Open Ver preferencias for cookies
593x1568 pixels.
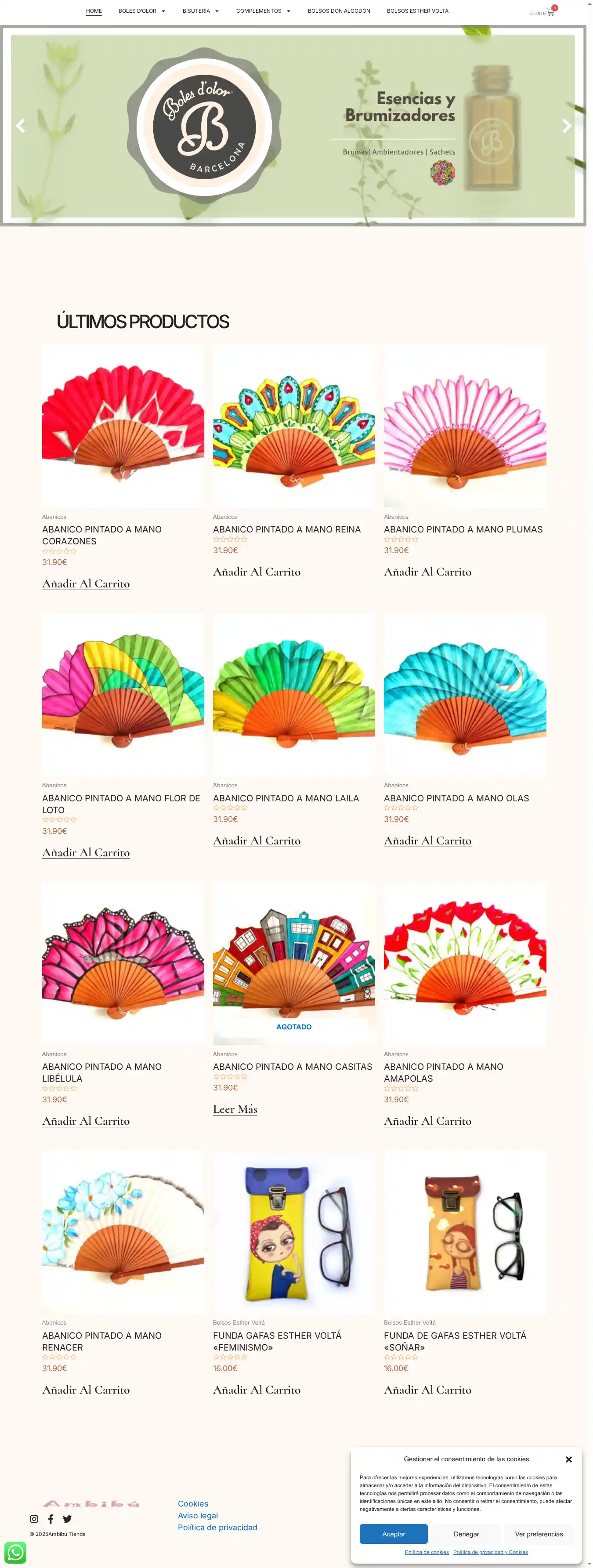point(539,1534)
